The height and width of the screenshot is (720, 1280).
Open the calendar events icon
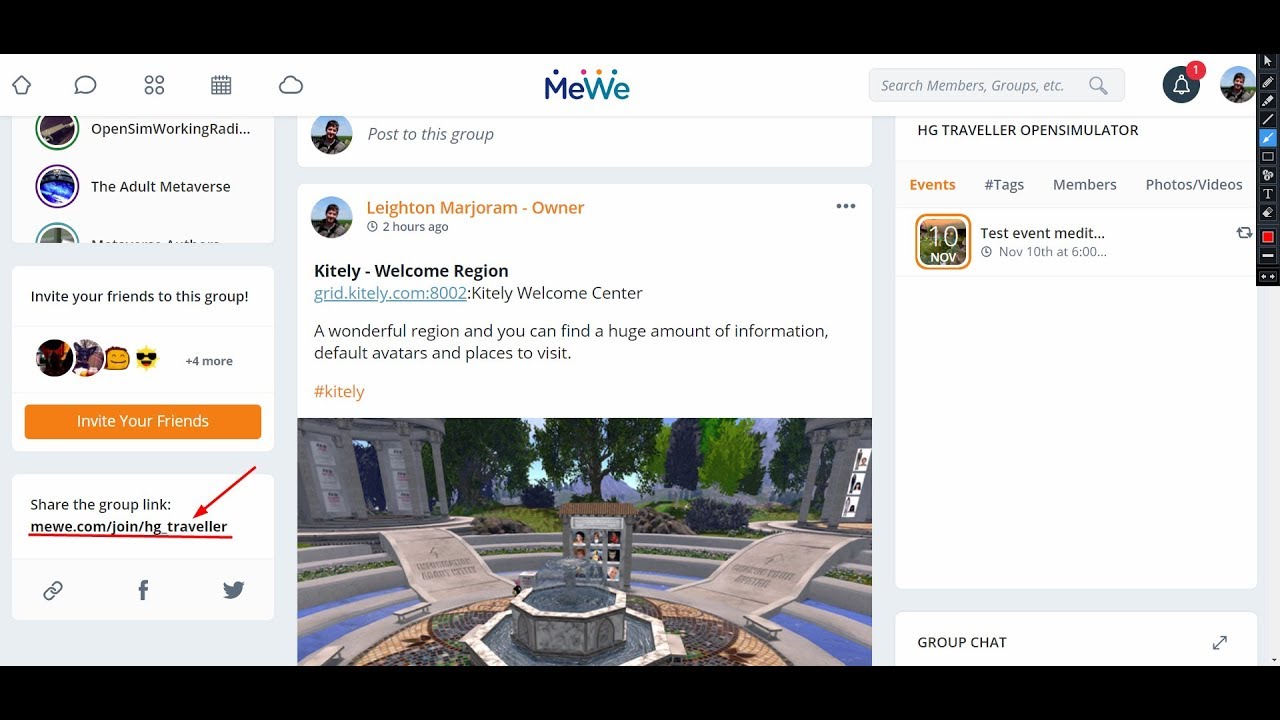(221, 85)
